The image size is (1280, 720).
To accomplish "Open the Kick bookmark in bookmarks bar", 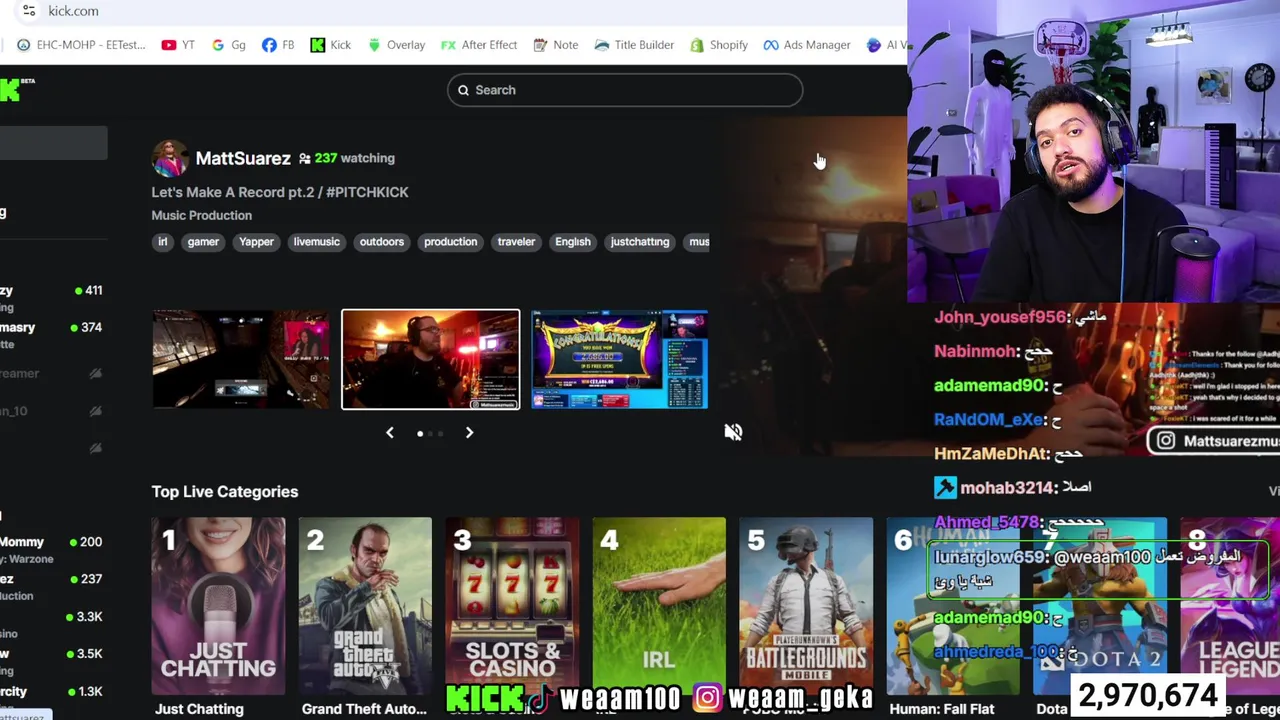I will (x=330, y=45).
